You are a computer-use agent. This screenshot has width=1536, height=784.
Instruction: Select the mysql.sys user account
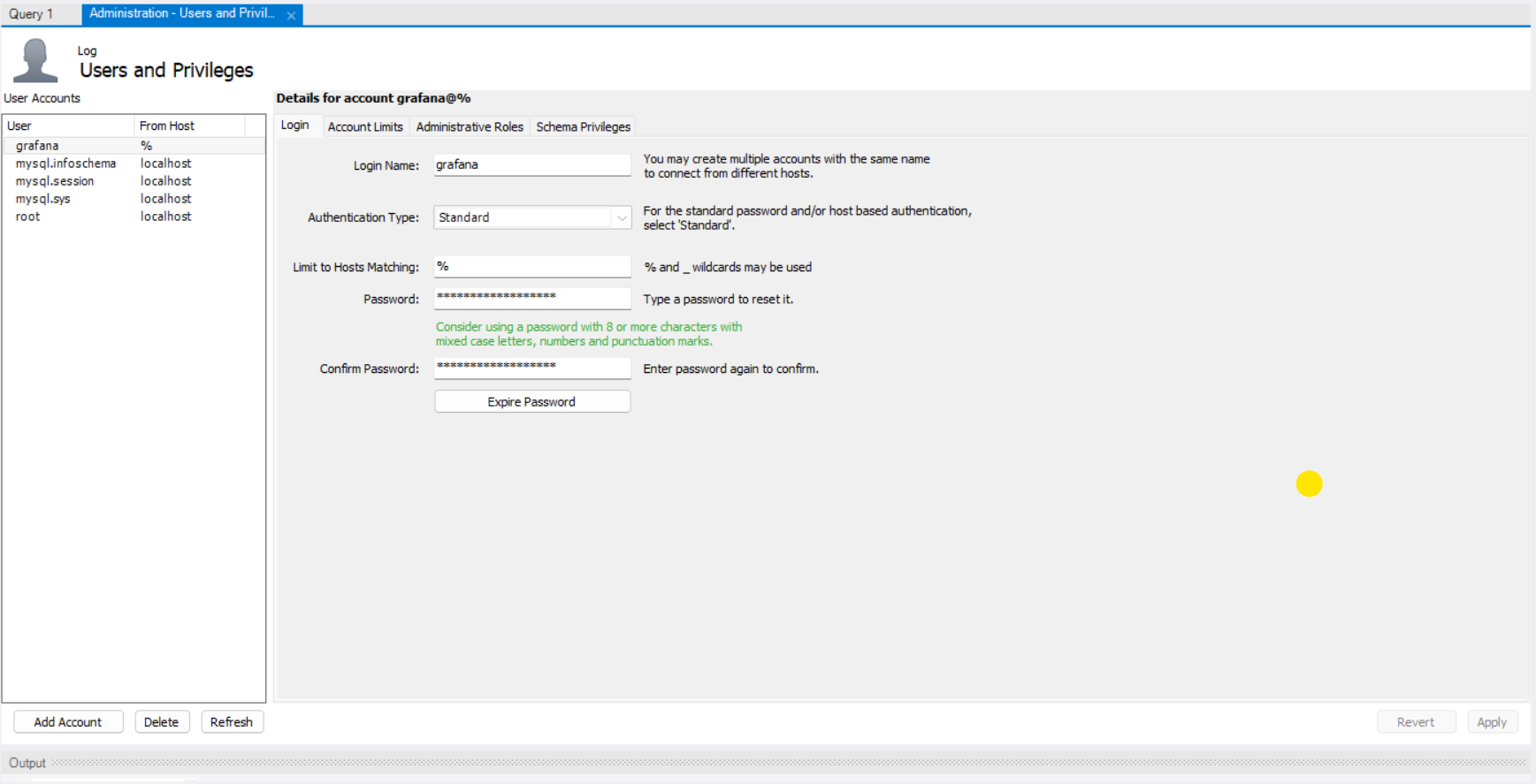(134, 199)
